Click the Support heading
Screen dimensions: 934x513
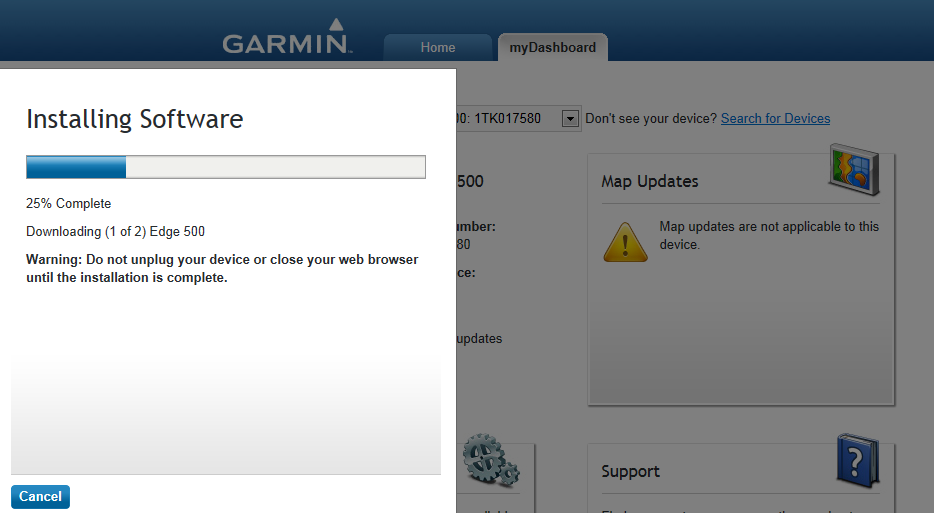[x=630, y=472]
